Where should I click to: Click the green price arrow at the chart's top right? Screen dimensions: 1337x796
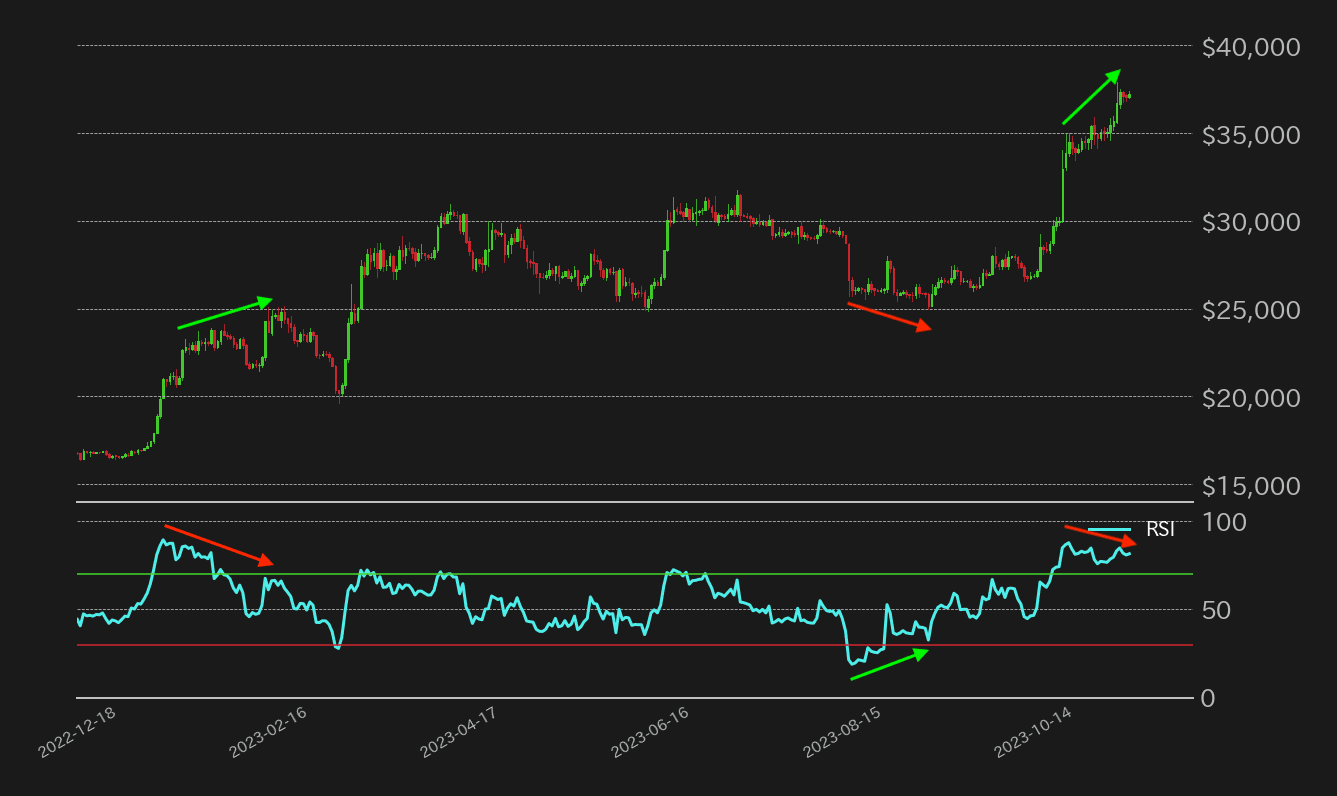point(1091,97)
